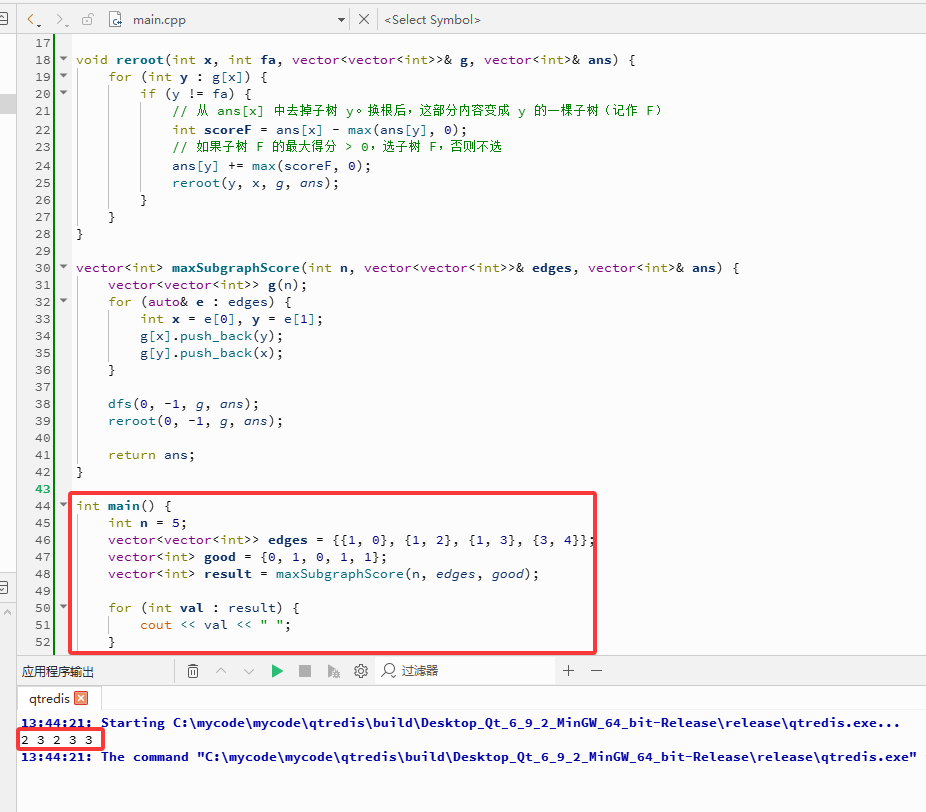
Task: Toggle the file writable lock icon
Action: coord(87,20)
